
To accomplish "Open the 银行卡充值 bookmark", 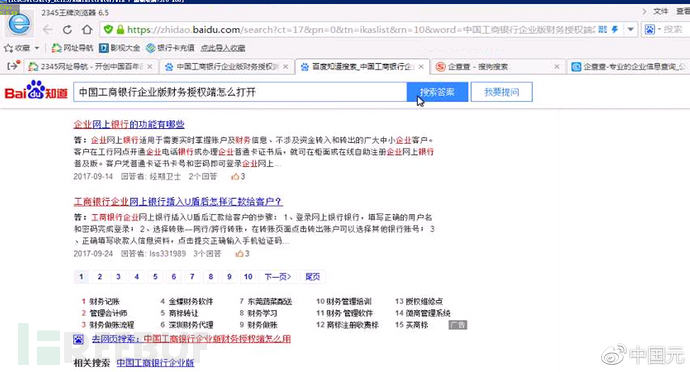I will point(171,48).
